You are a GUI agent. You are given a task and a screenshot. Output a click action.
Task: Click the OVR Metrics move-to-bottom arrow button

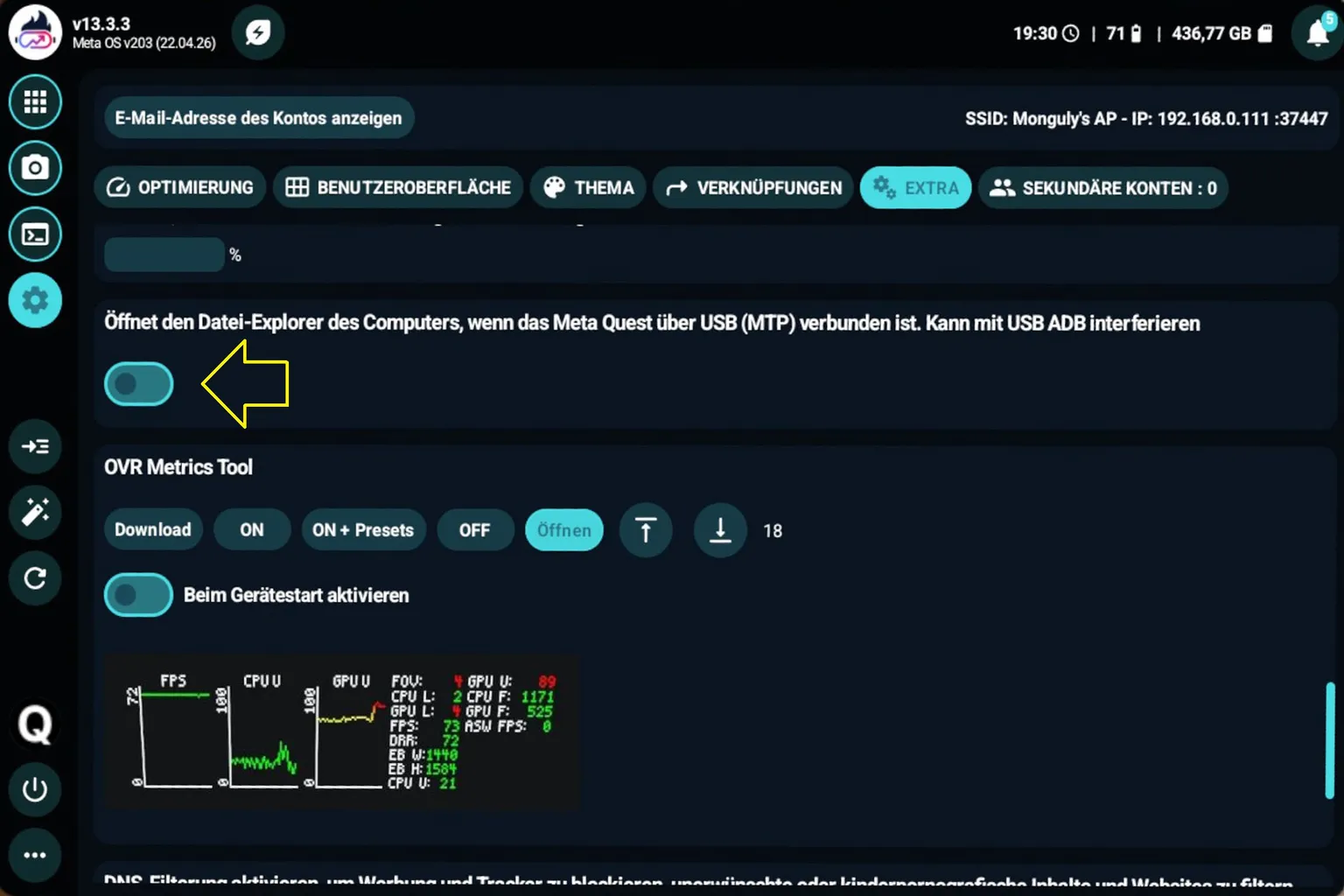click(720, 530)
